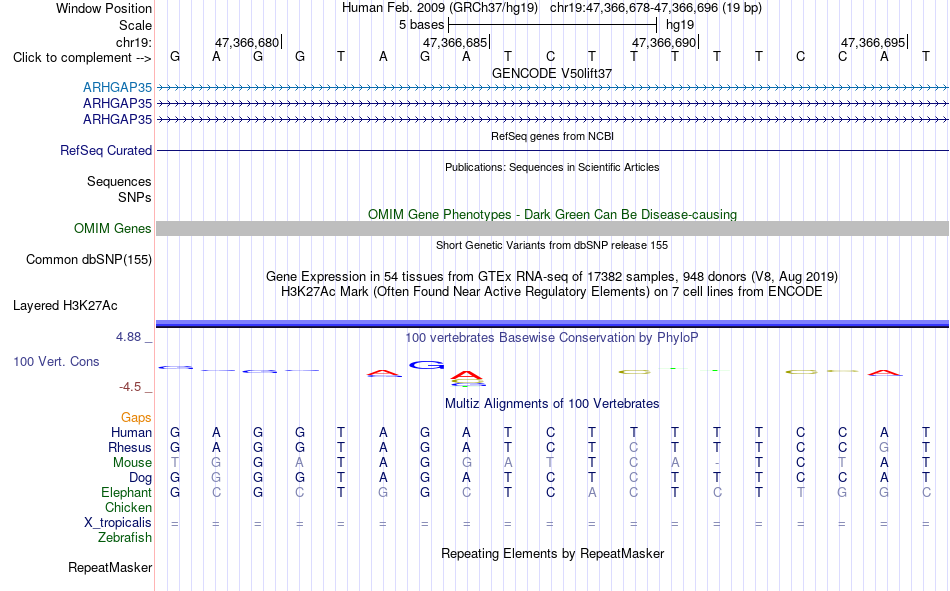Click 'Multiz Alignments of 100 Vertebrates' title
Viewport: 950px width, 591px height.
pyautogui.click(x=552, y=404)
